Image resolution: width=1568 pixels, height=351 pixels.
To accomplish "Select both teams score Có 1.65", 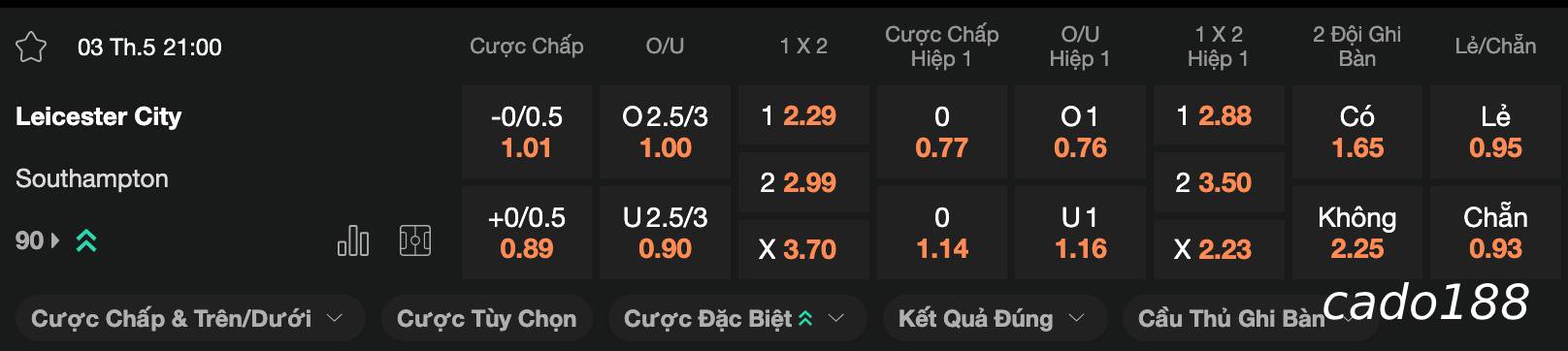I will 1357,132.
